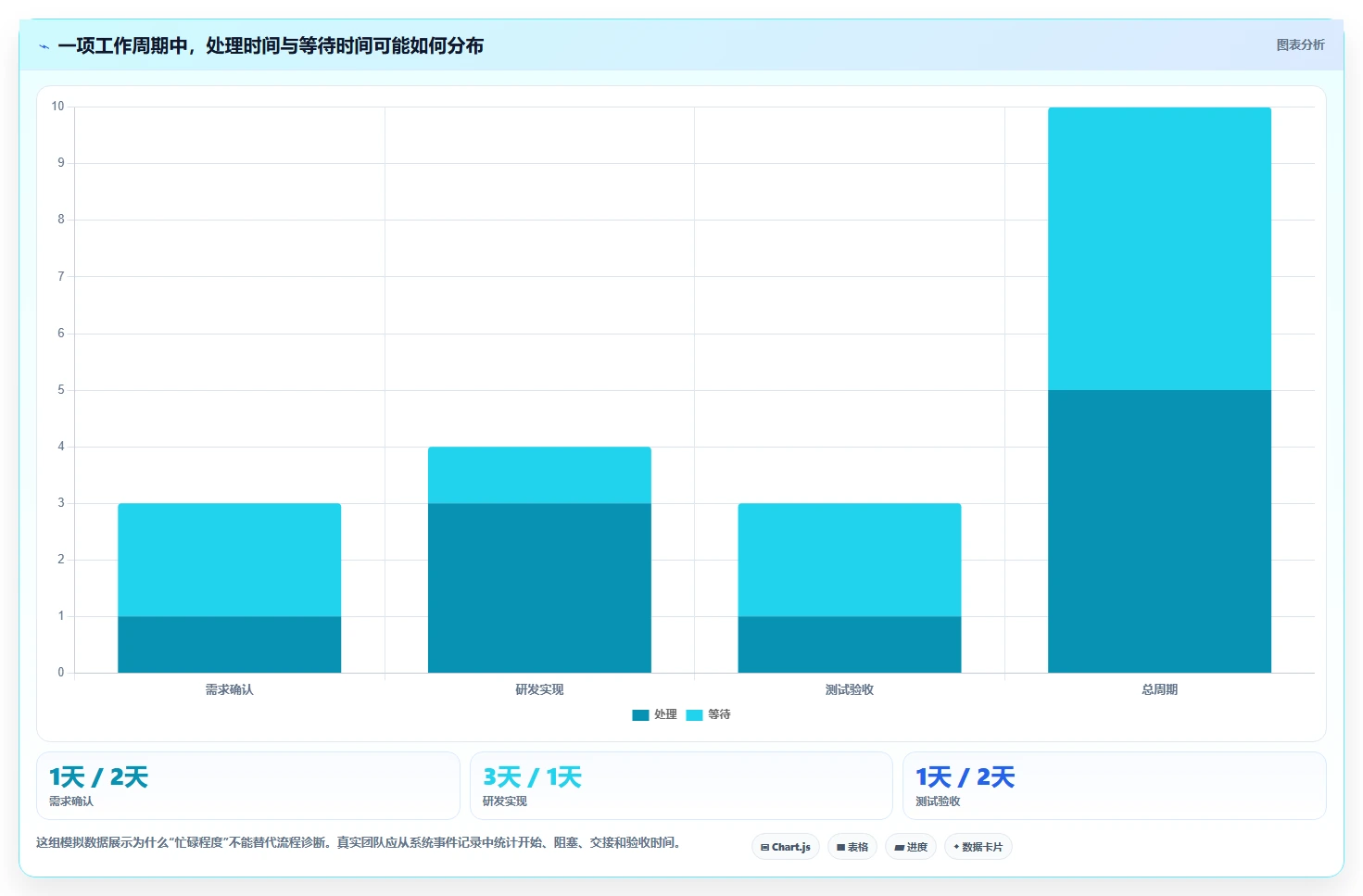Screen dimensions: 1363x896
Task: Click the y-axis value 7
Action: (61, 276)
